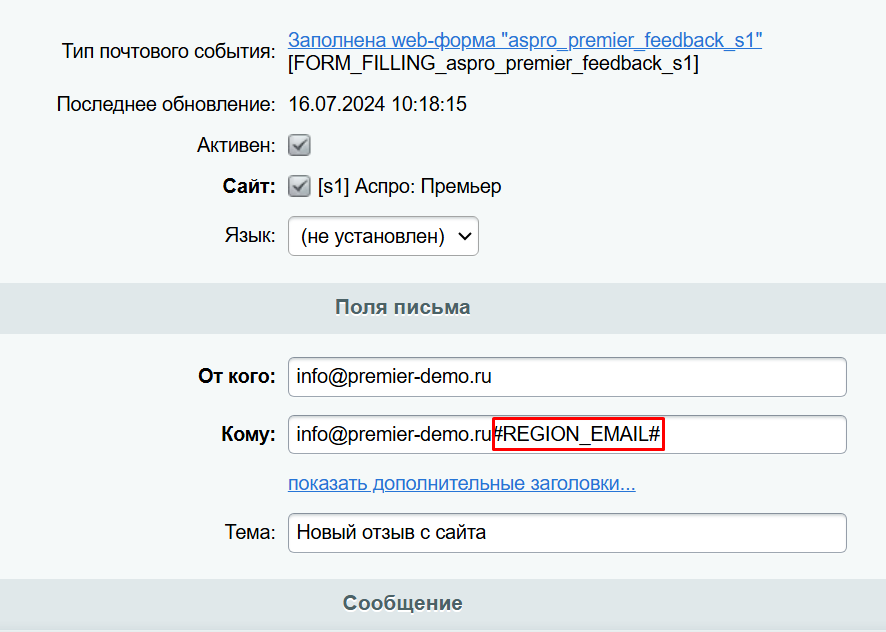Click the info@premier-demo.ru text in Кому field
This screenshot has height=632, width=886.
(394, 434)
